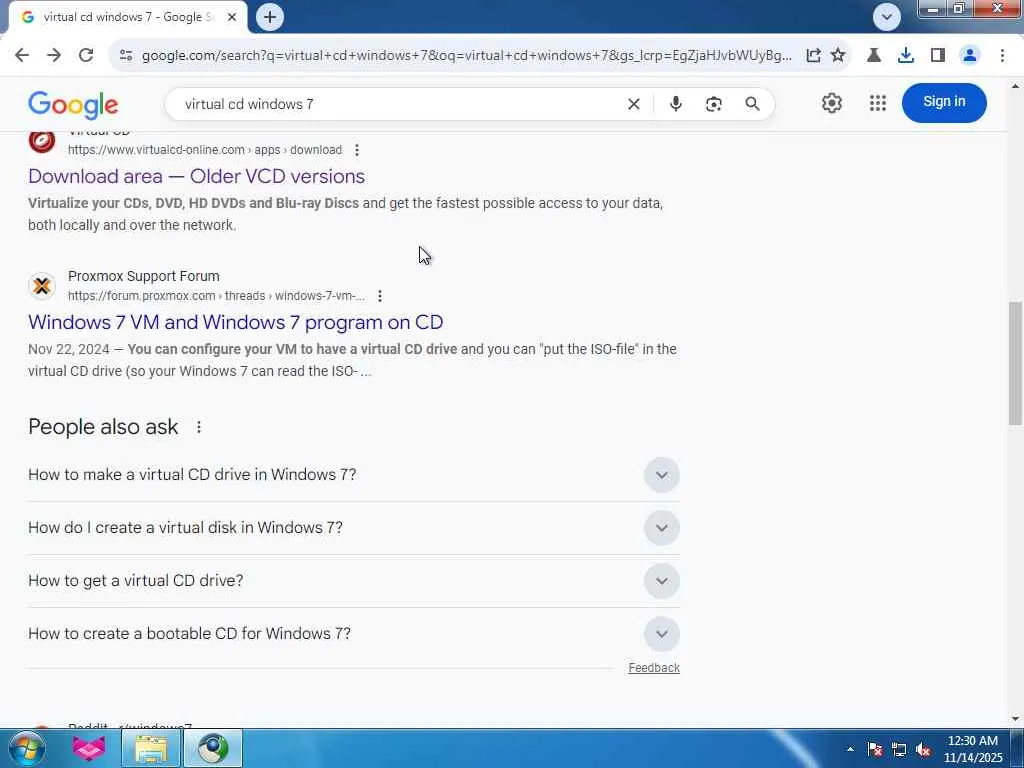
Task: Open the Windows Start menu
Action: [x=27, y=748]
